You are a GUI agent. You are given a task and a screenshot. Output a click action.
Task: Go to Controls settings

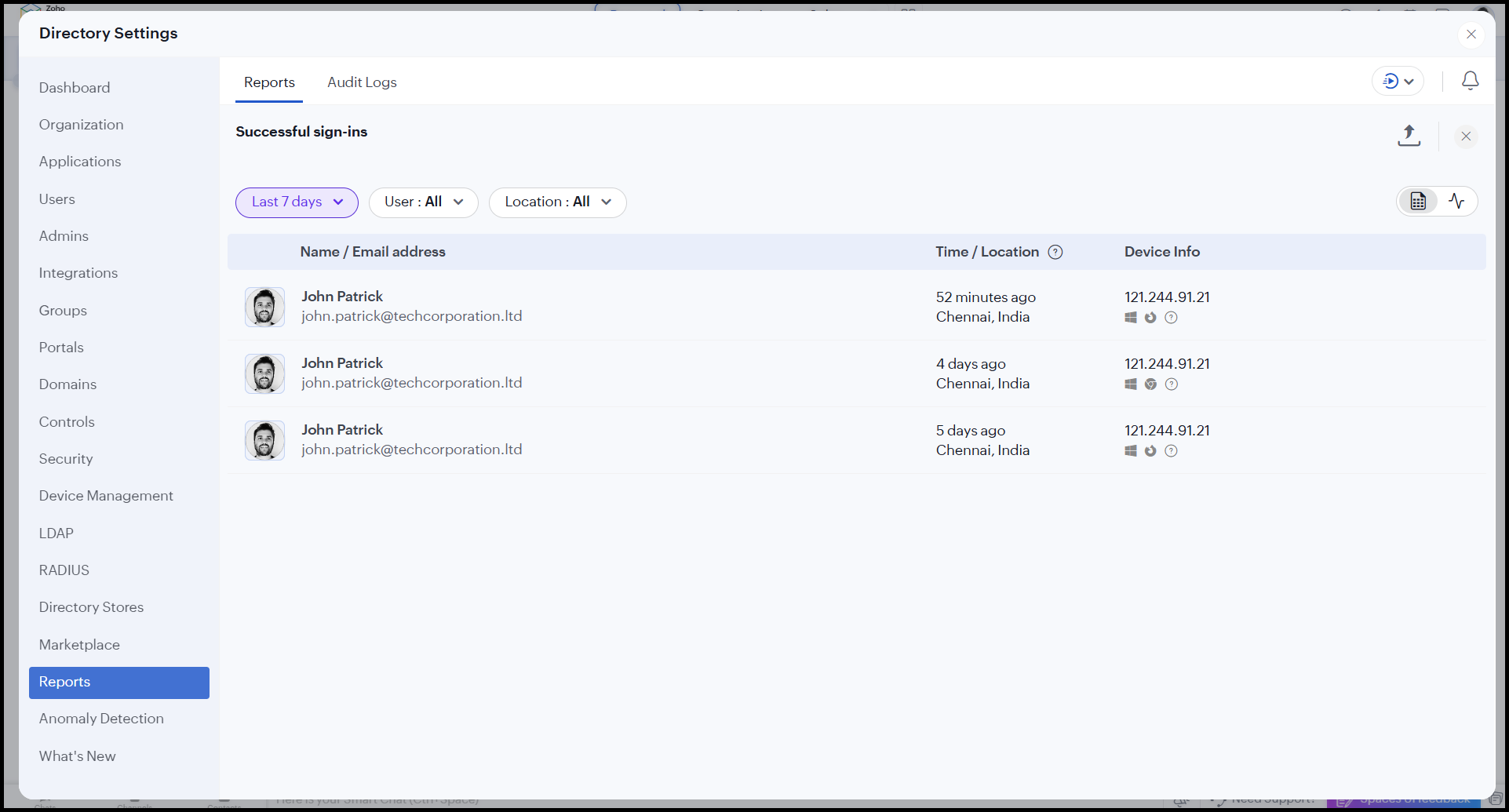tap(67, 422)
